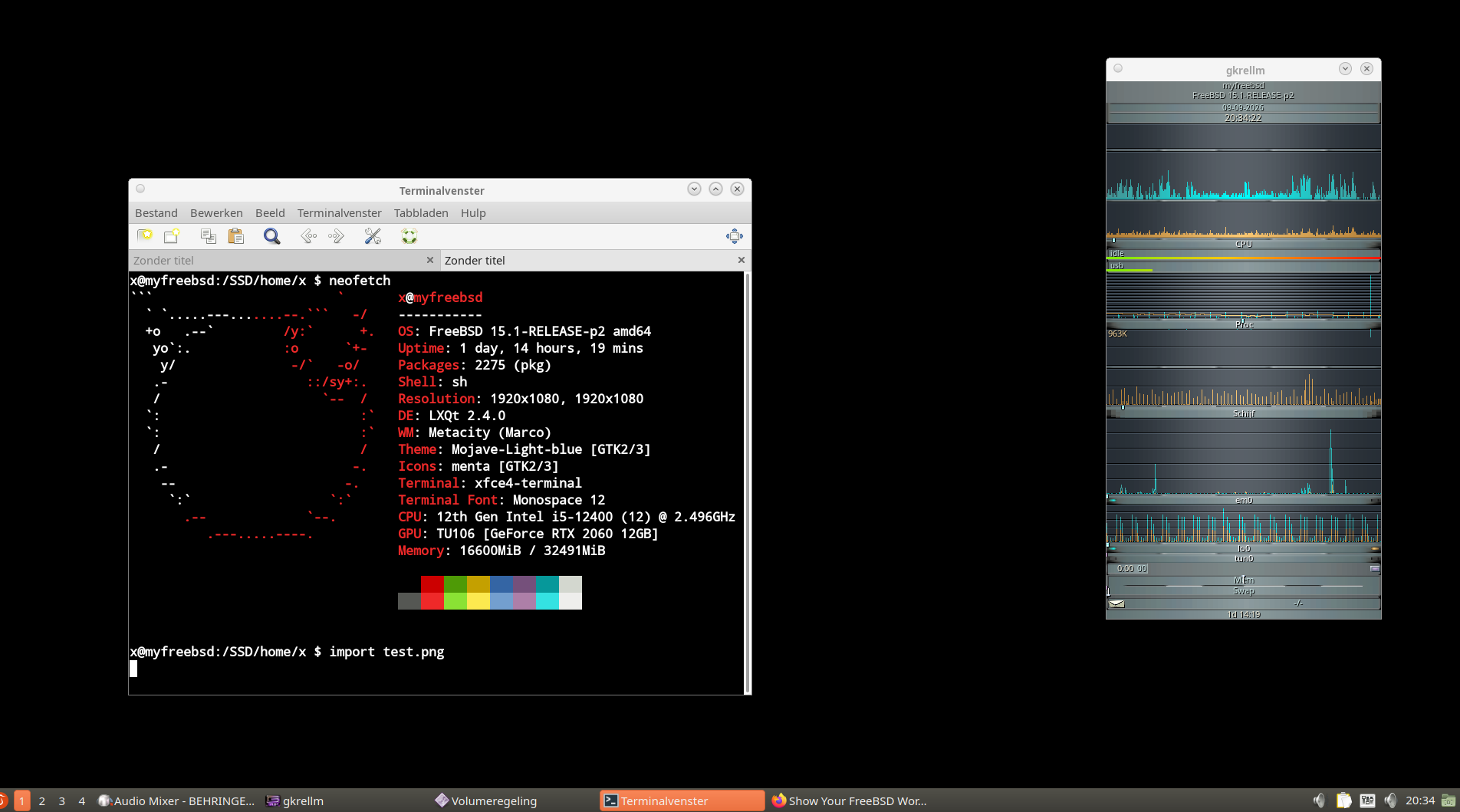Open terminal preferences wrench icon
Viewport: 1460px width, 812px height.
(x=373, y=236)
